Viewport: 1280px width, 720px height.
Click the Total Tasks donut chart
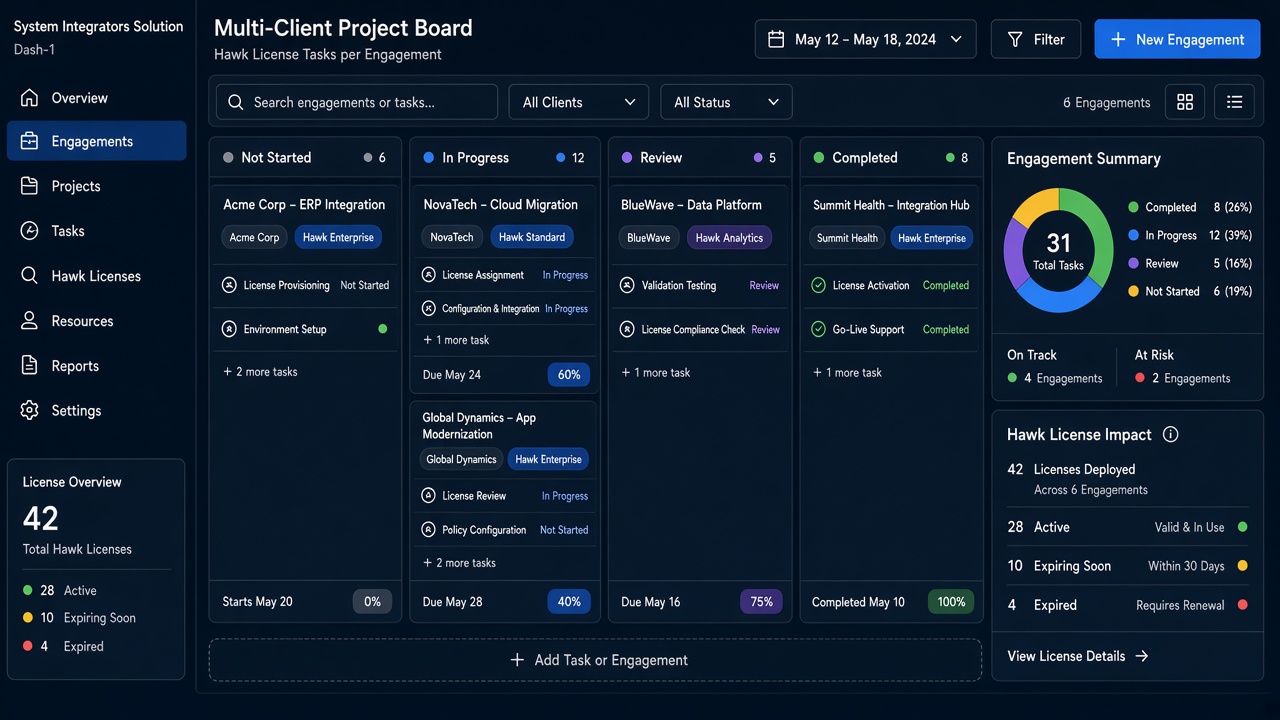click(x=1058, y=250)
